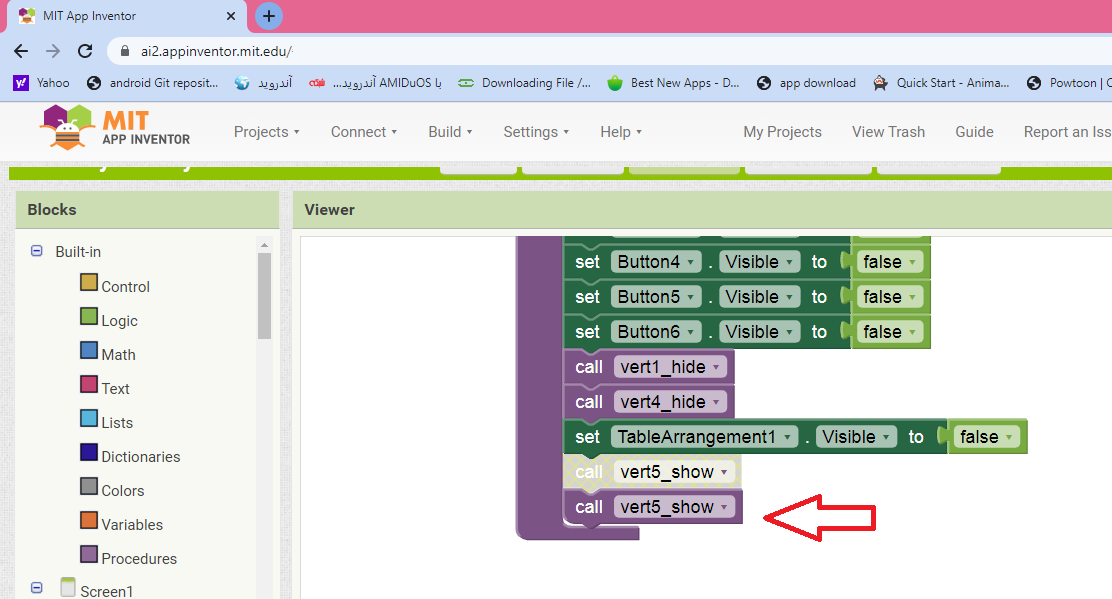Open a new browser tab

tap(269, 16)
